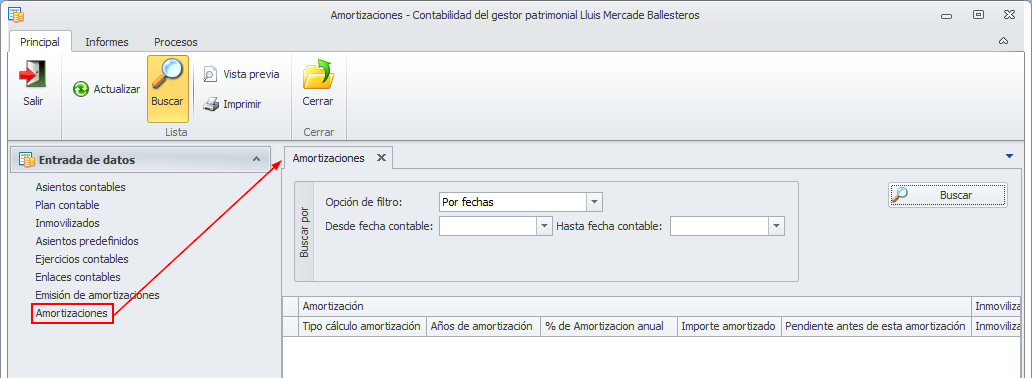
Task: Open the Opción de filtro dropdown
Action: [594, 202]
